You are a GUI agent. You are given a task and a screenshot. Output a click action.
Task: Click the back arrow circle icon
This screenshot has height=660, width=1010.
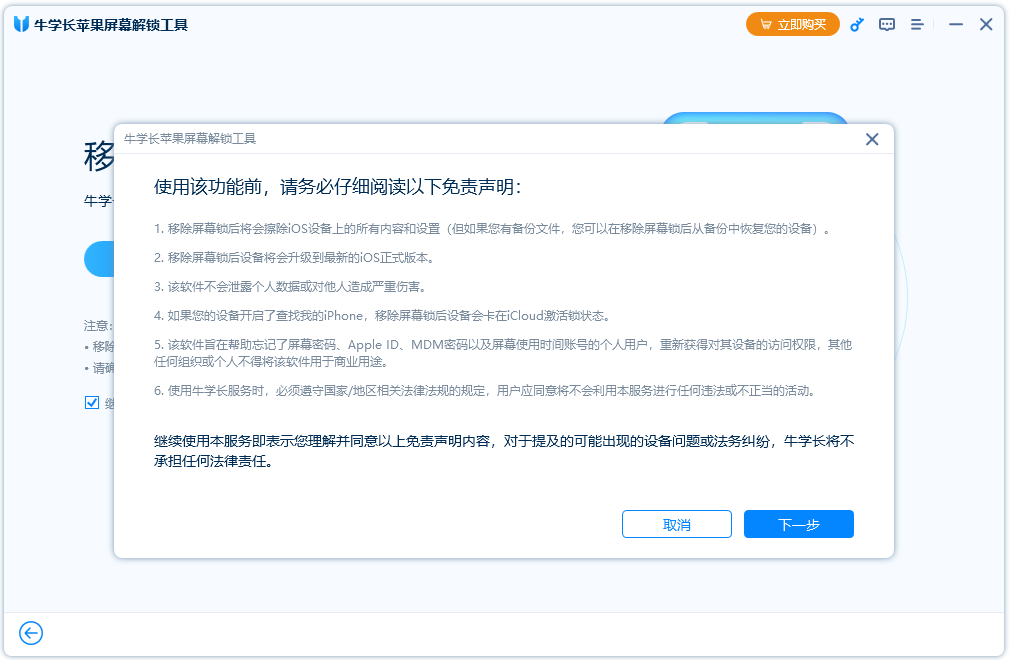click(30, 633)
